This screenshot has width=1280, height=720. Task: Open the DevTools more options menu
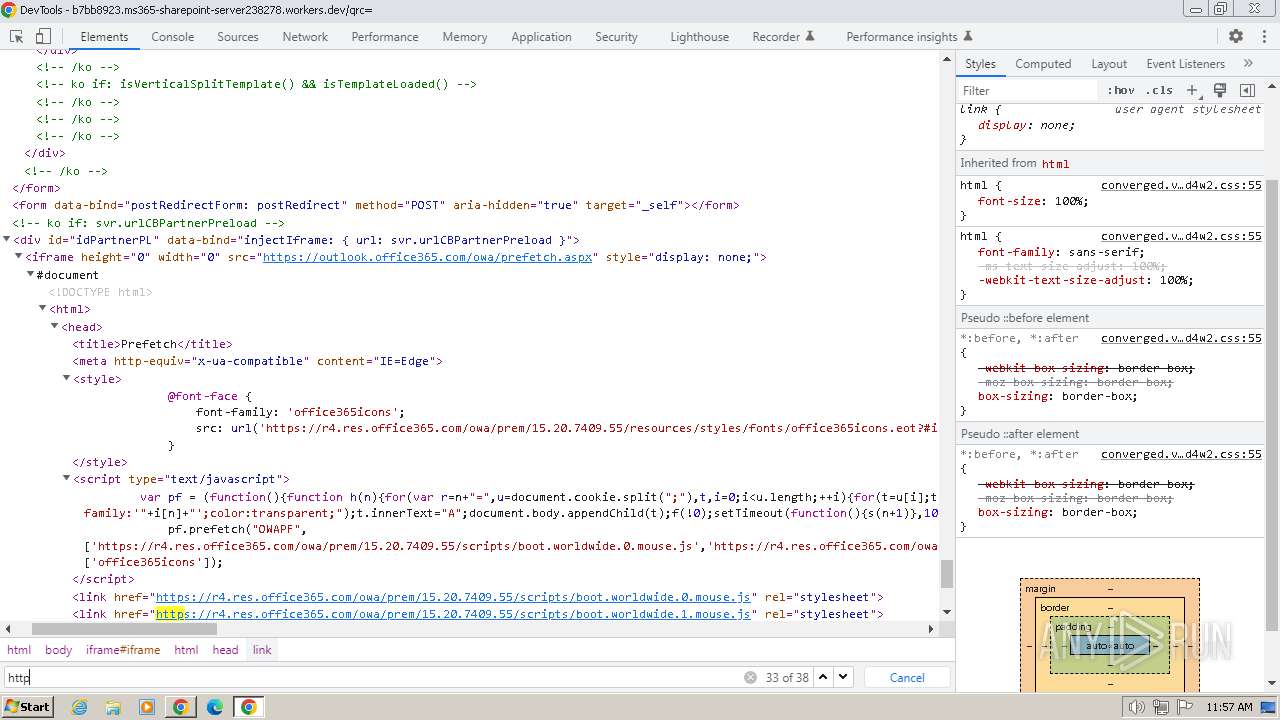click(x=1263, y=36)
